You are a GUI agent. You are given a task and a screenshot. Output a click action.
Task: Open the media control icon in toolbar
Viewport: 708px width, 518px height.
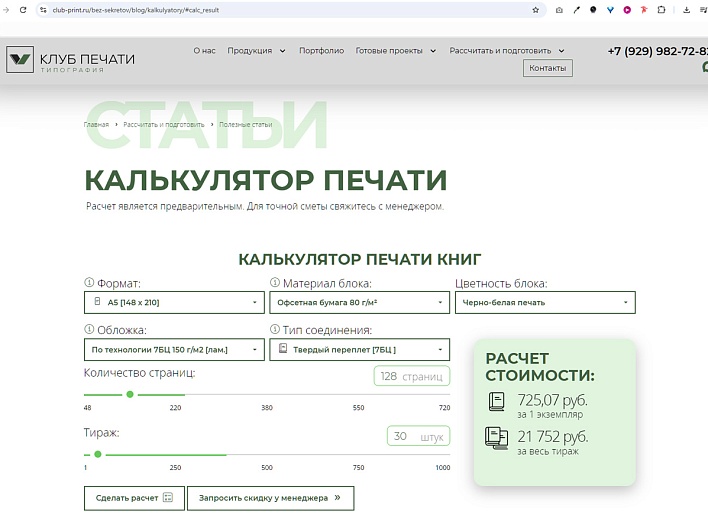[703, 9]
